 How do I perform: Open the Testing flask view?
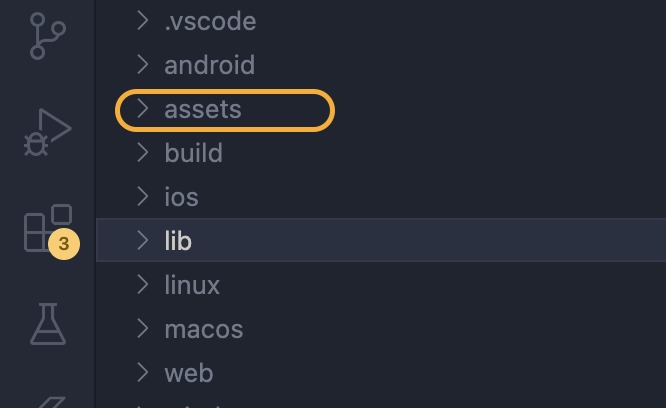point(48,324)
